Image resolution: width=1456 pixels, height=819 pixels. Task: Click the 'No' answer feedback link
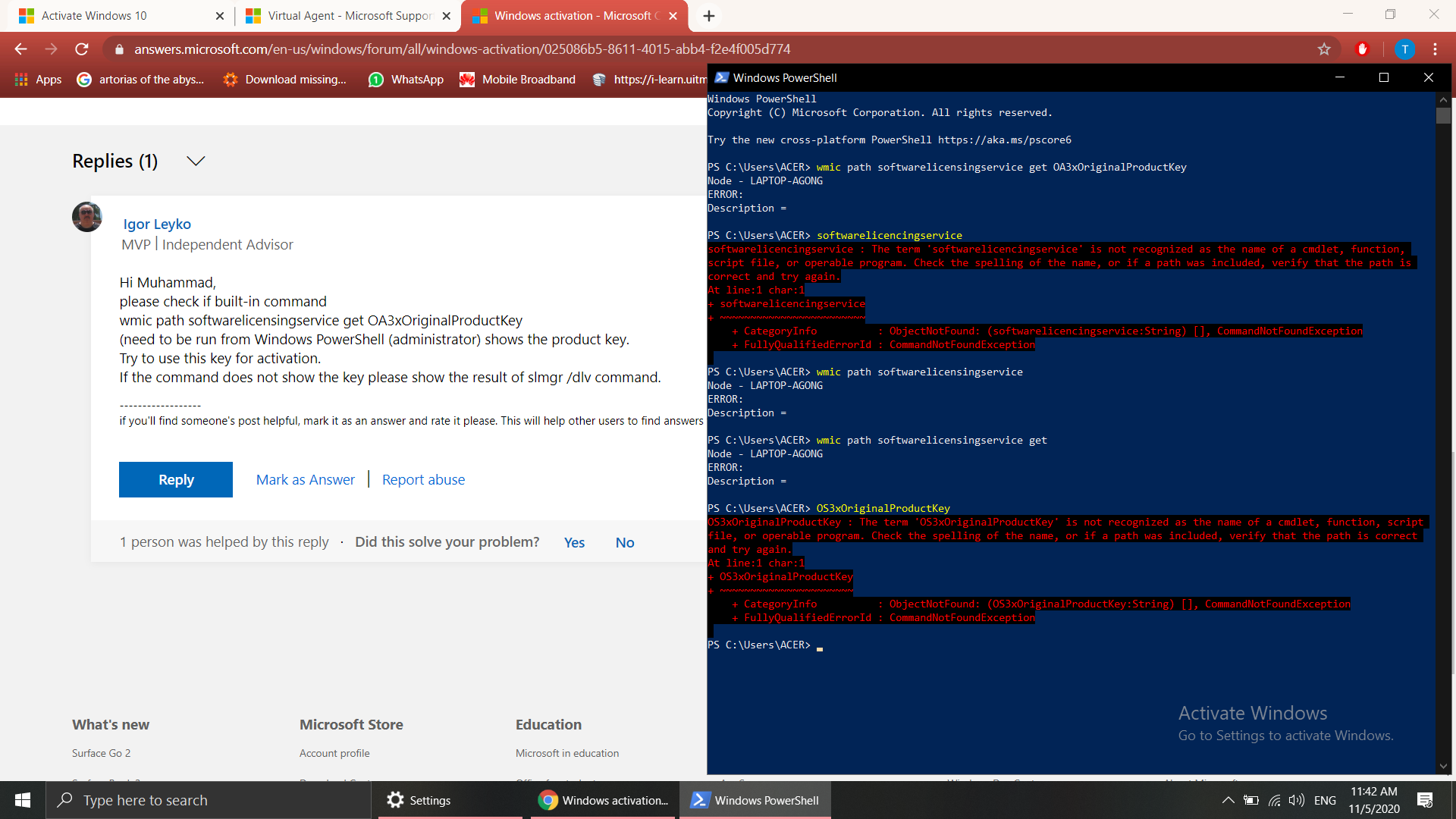[625, 542]
